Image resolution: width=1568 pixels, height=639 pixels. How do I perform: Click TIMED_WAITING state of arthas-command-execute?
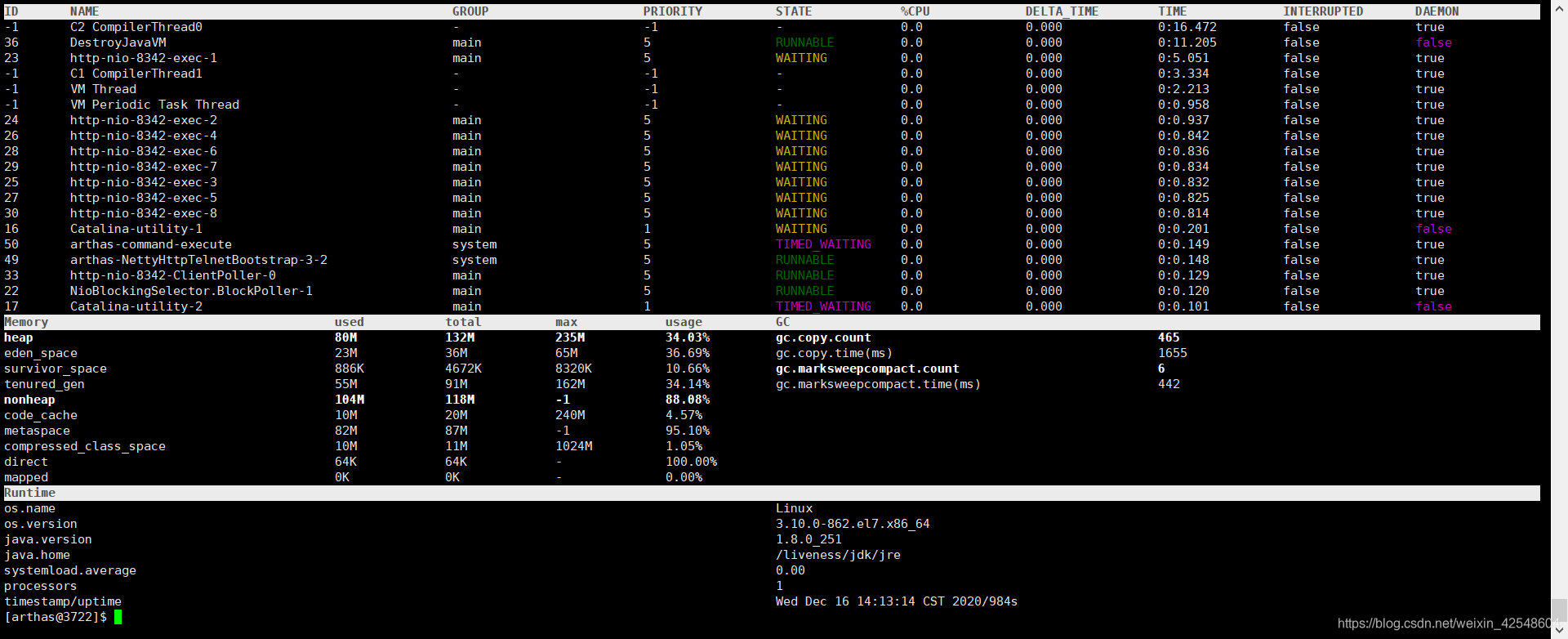823,244
